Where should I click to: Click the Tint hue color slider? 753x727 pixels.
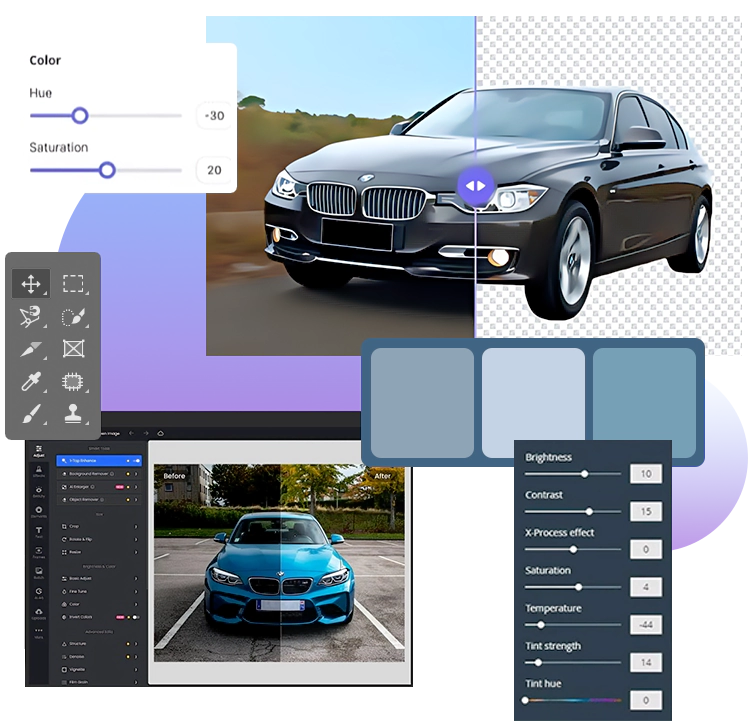click(x=573, y=701)
